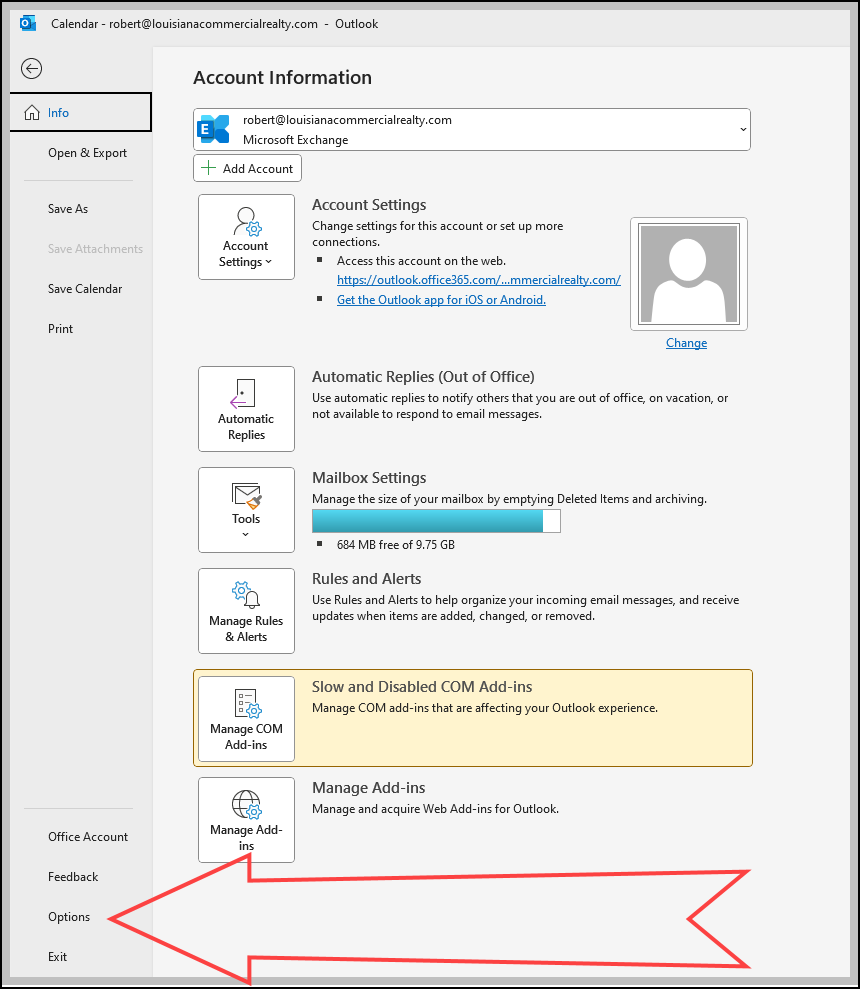Viewport: 860px width, 989px height.
Task: Click the Manage Add-ins heading text
Action: (368, 788)
